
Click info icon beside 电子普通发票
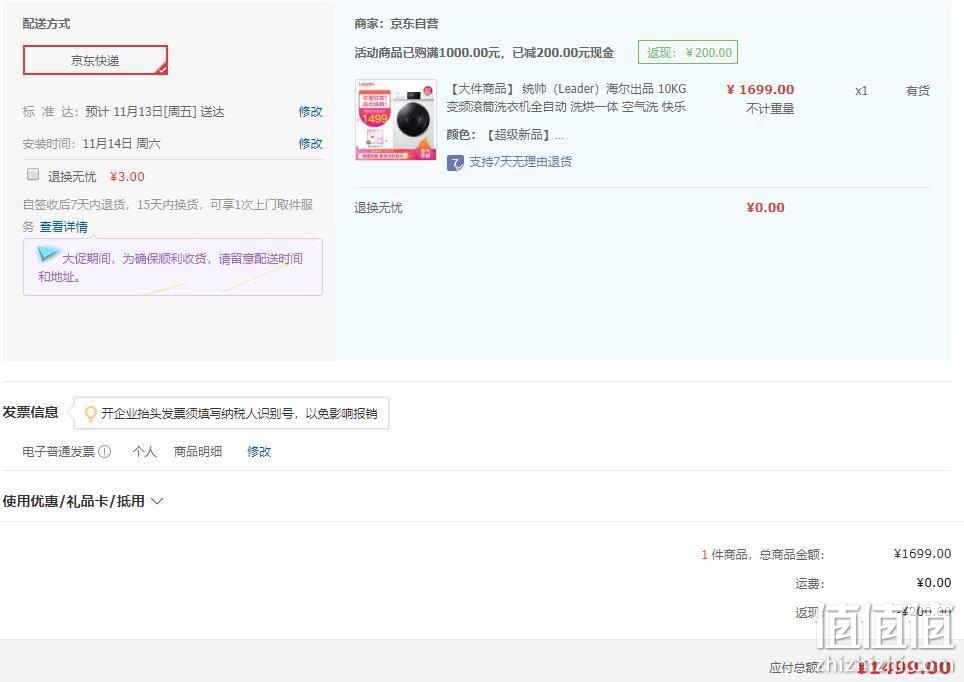(x=105, y=451)
